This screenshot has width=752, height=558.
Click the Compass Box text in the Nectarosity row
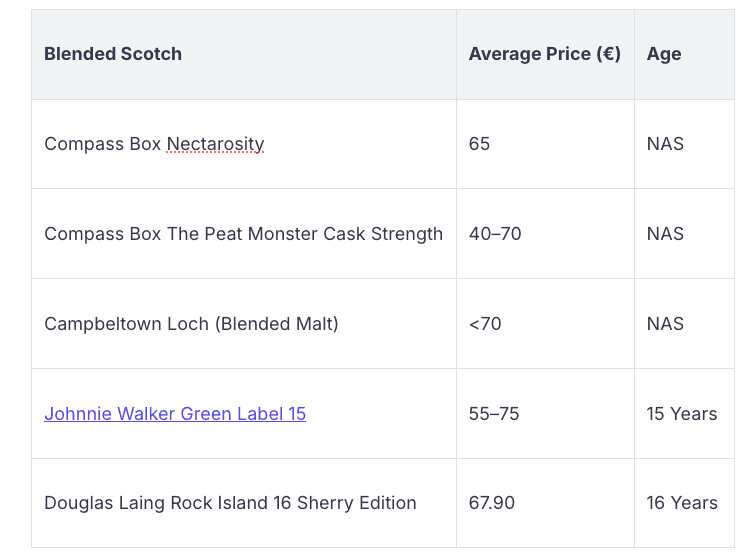tap(102, 144)
